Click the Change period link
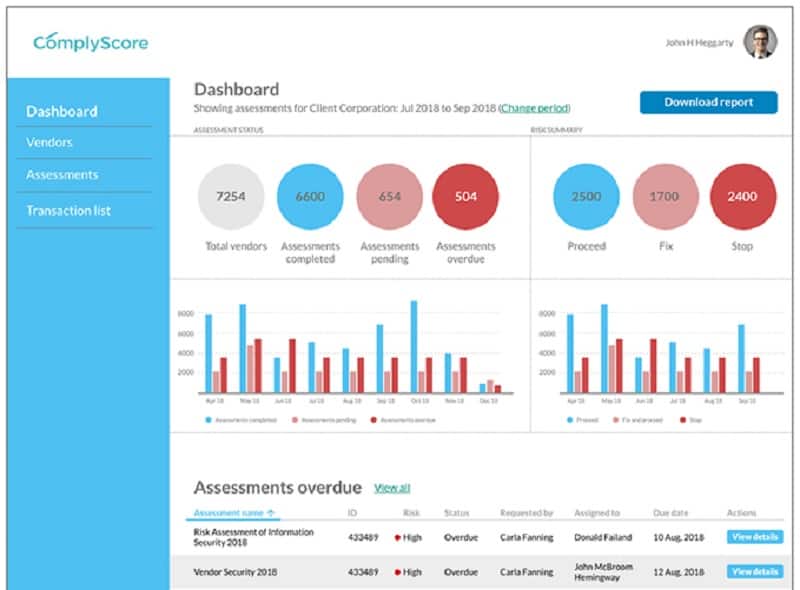Screen dimensions: 800x590 pyautogui.click(x=534, y=108)
